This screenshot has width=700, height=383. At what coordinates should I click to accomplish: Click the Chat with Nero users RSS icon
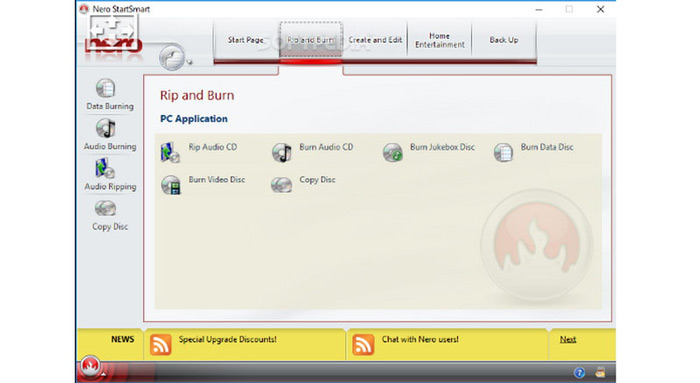(363, 345)
